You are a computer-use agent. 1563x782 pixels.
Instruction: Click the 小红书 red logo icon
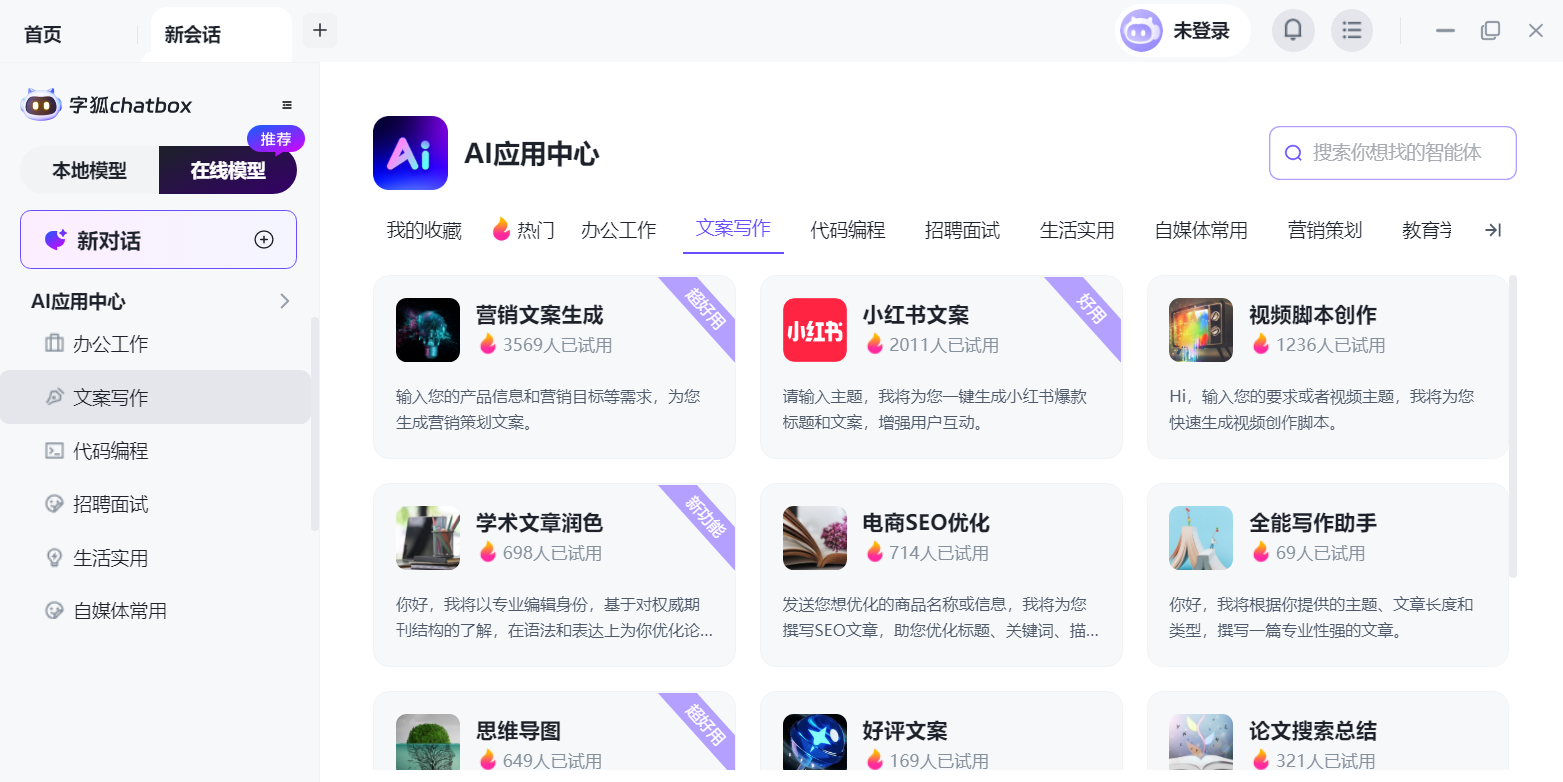click(x=815, y=330)
